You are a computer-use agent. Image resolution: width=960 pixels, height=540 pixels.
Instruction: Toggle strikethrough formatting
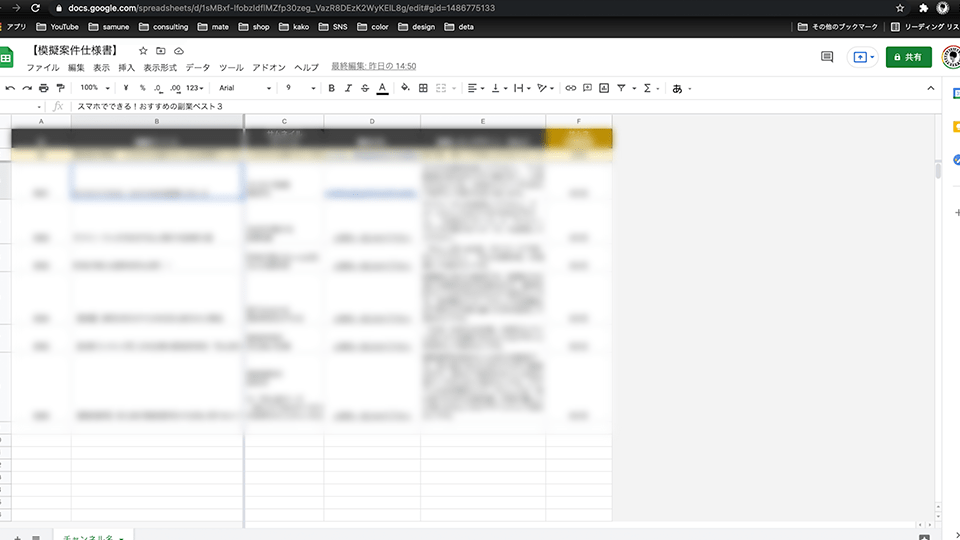pos(365,88)
